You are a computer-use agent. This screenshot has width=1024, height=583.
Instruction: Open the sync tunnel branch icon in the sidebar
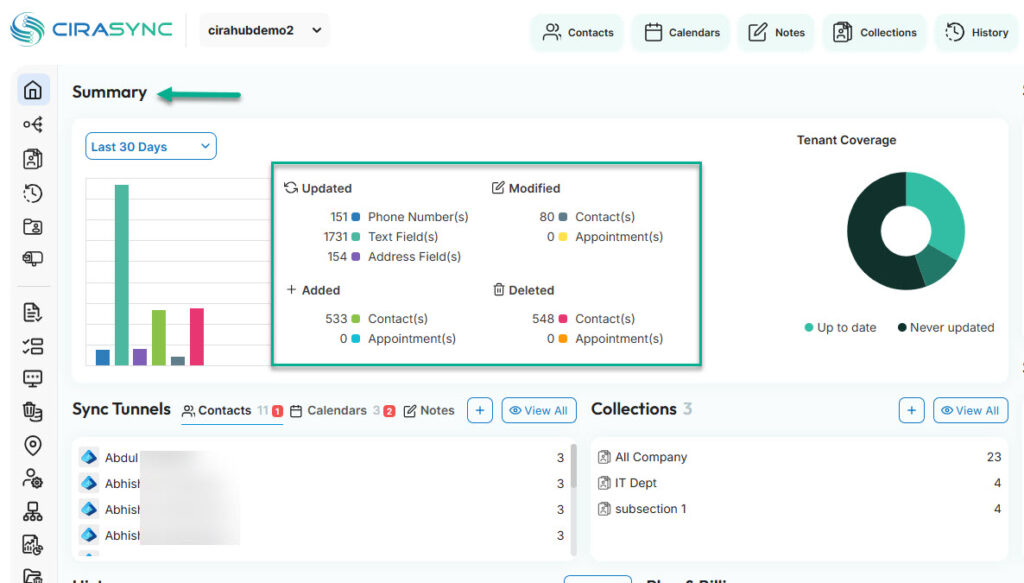(33, 124)
